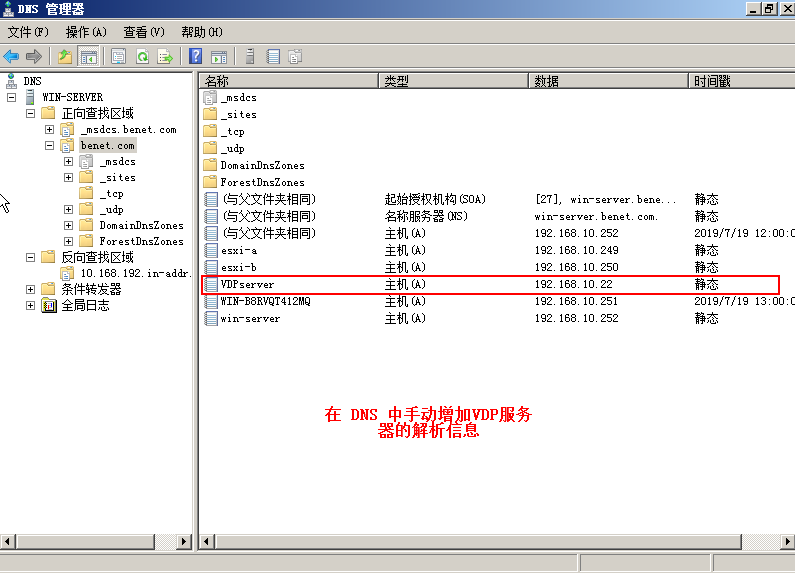
Task: Sort by the 名称 column header
Action: coord(288,81)
